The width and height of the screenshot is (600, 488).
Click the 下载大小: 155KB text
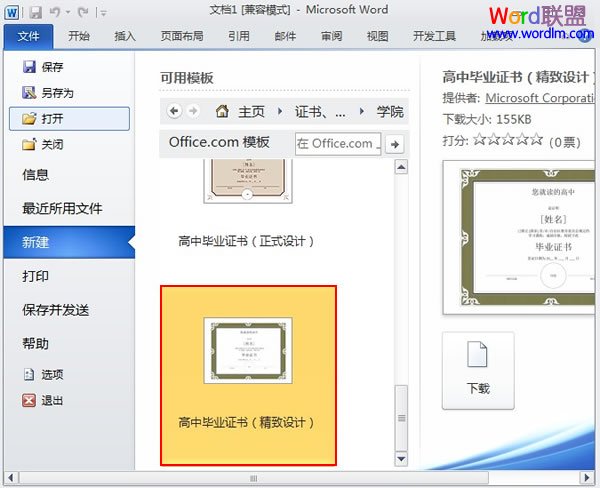click(x=487, y=119)
